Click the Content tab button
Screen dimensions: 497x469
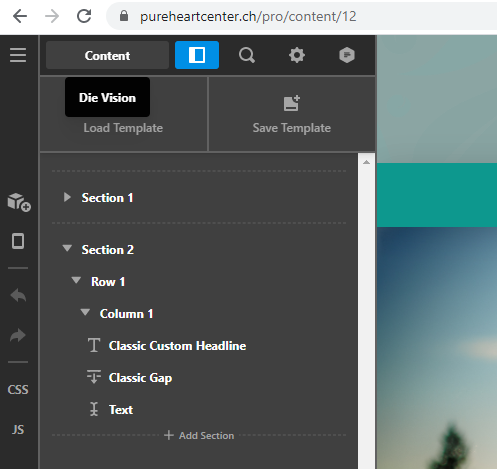pyautogui.click(x=107, y=55)
